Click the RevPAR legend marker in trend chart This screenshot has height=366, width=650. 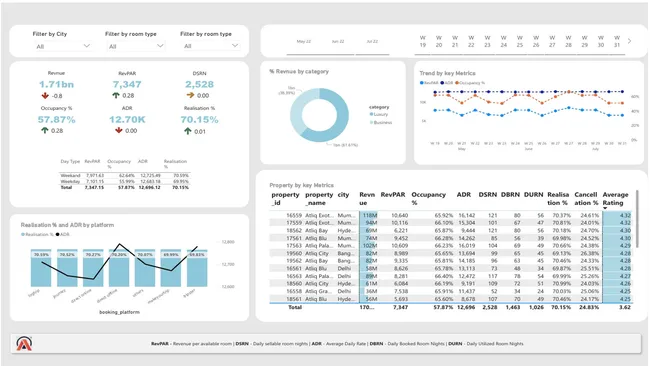(x=422, y=83)
